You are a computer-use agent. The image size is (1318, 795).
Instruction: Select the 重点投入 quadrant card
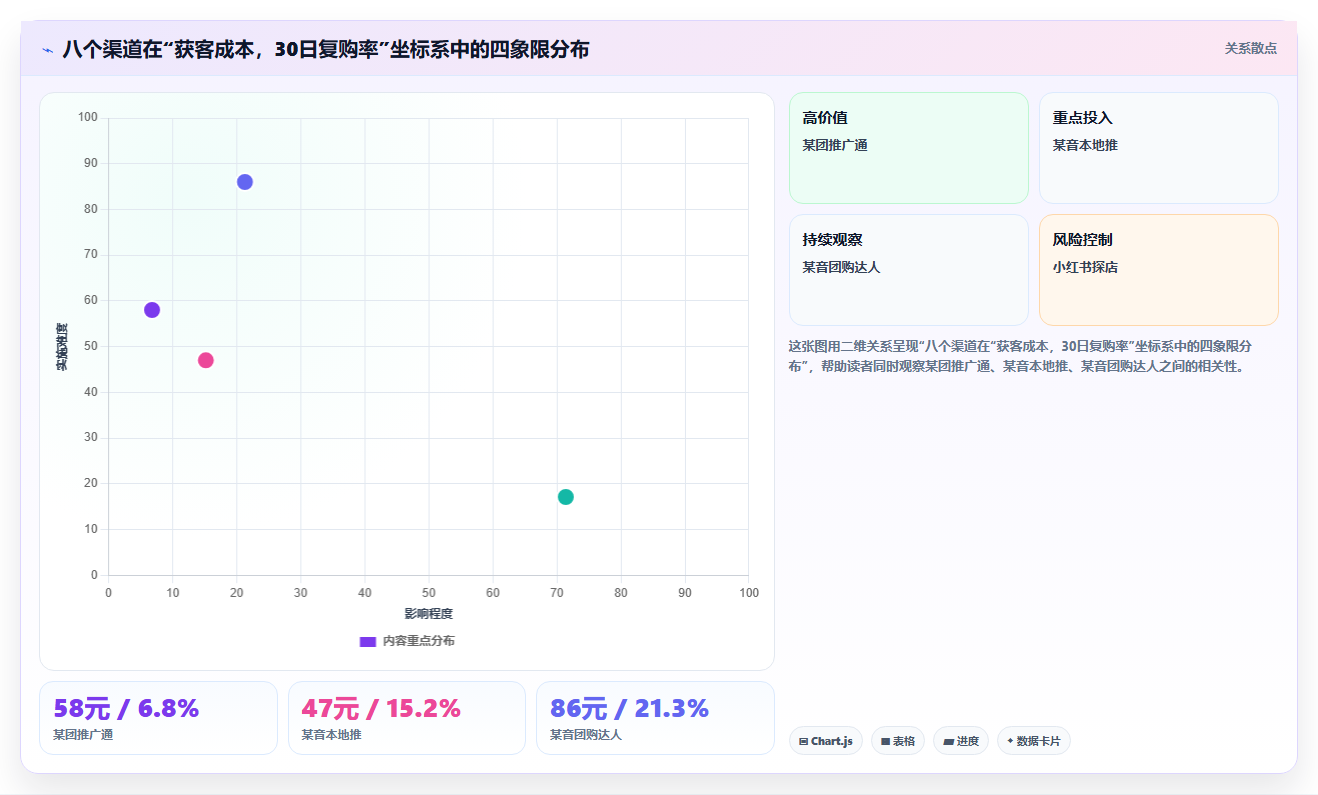click(x=1159, y=148)
